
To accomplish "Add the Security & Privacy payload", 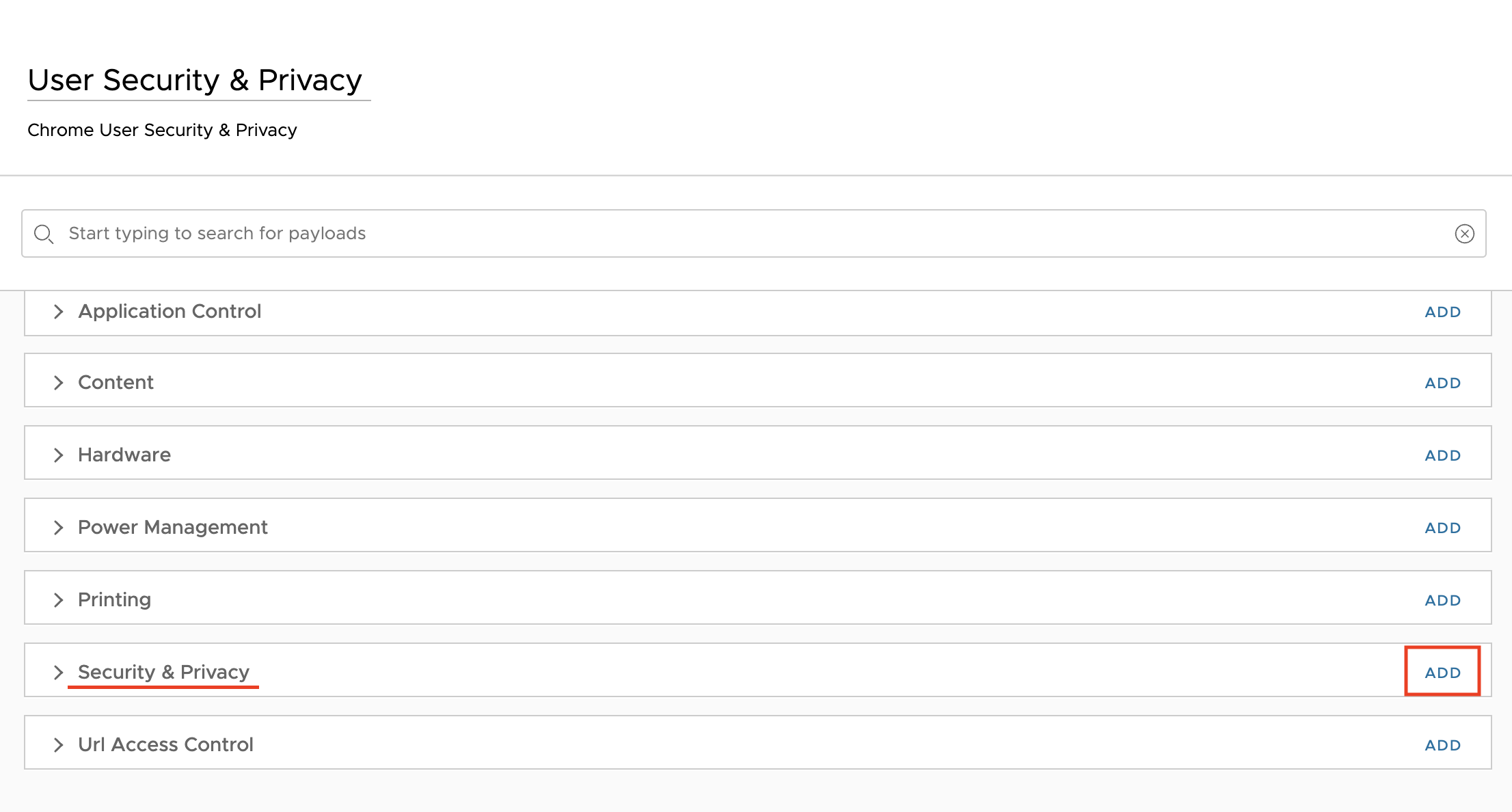I will click(x=1442, y=673).
